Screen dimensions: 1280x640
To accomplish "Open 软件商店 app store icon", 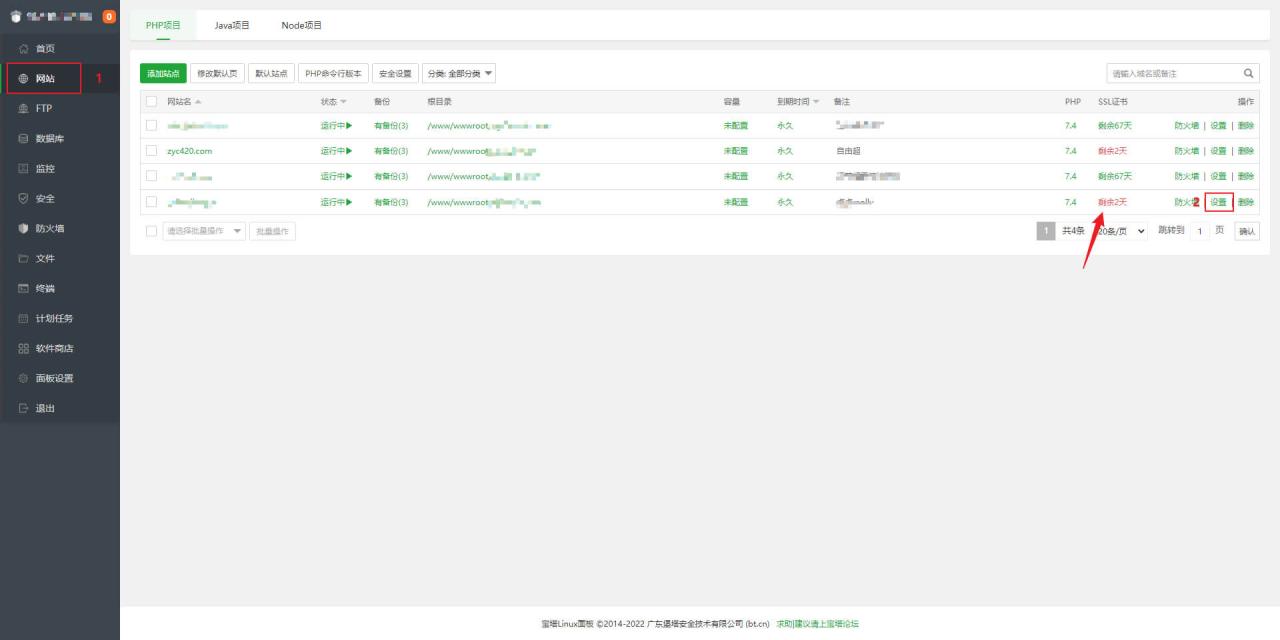I will click(23, 349).
